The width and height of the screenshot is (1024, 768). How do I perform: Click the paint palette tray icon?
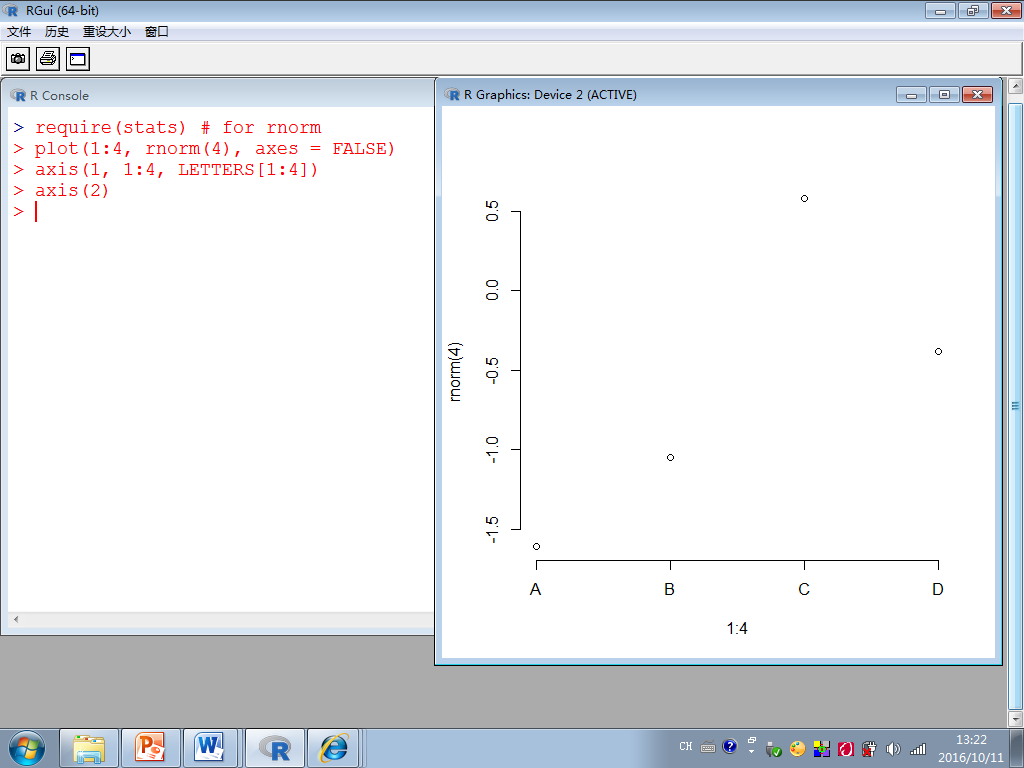coord(797,749)
